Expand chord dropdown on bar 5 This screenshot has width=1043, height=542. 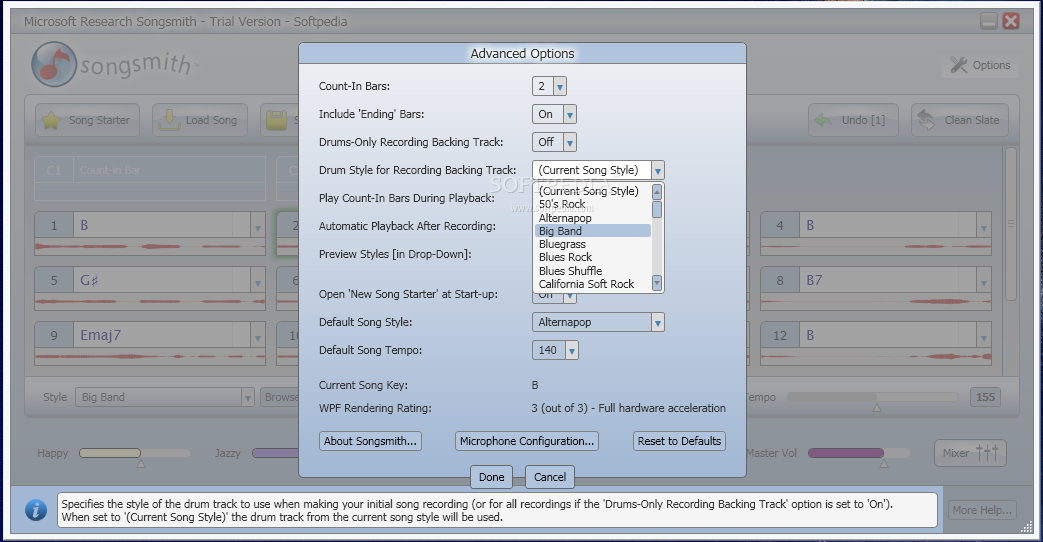pyautogui.click(x=257, y=282)
